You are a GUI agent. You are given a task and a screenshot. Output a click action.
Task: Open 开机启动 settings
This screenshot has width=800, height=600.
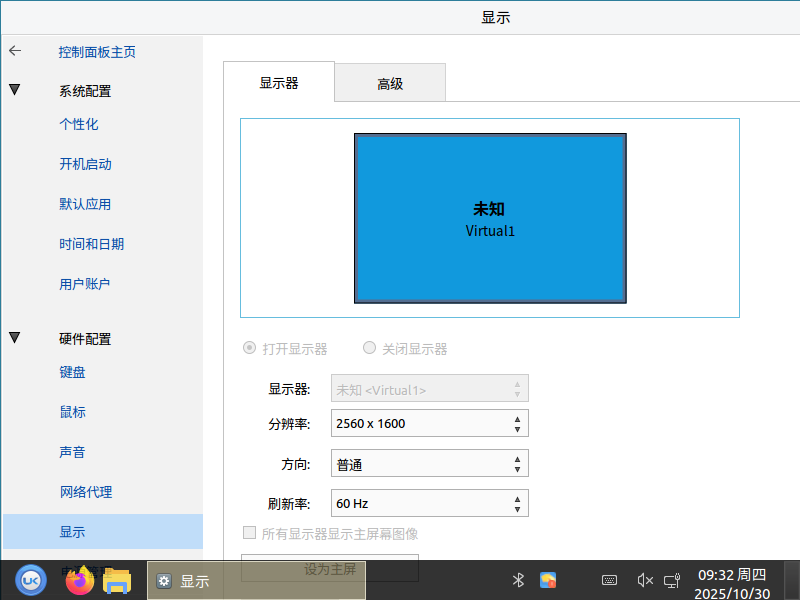(85, 164)
